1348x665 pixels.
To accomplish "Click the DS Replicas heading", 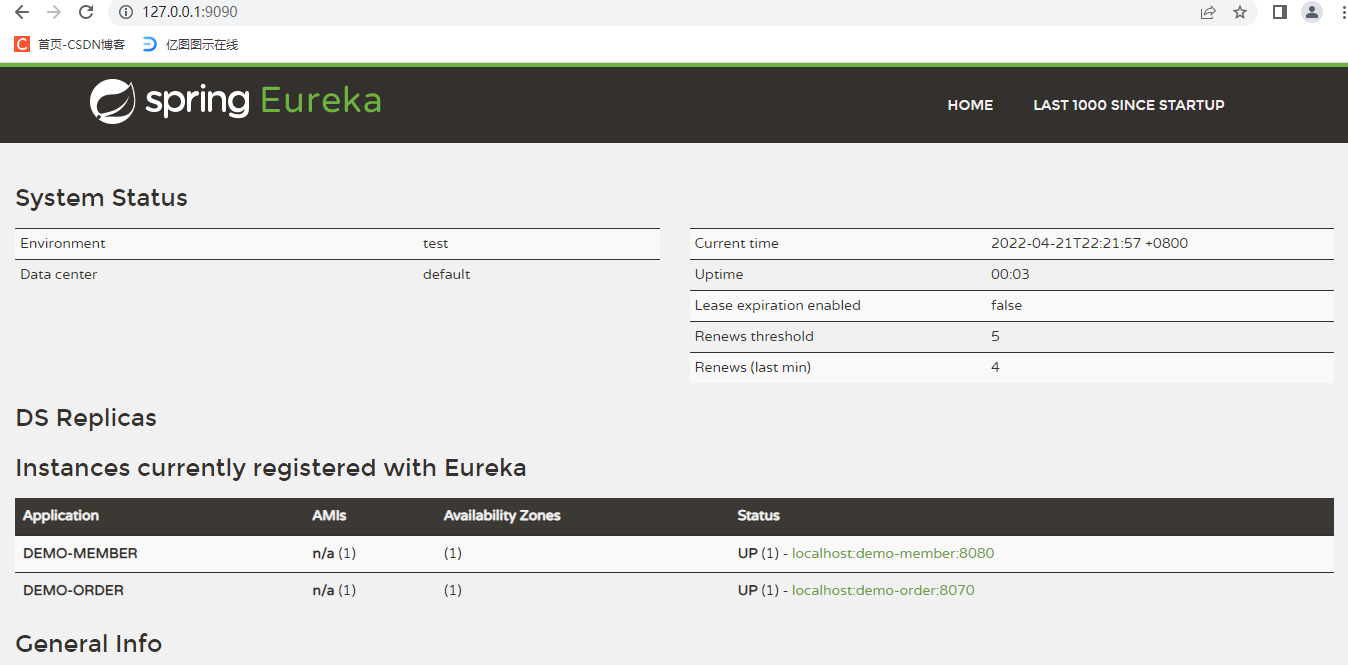I will click(86, 418).
